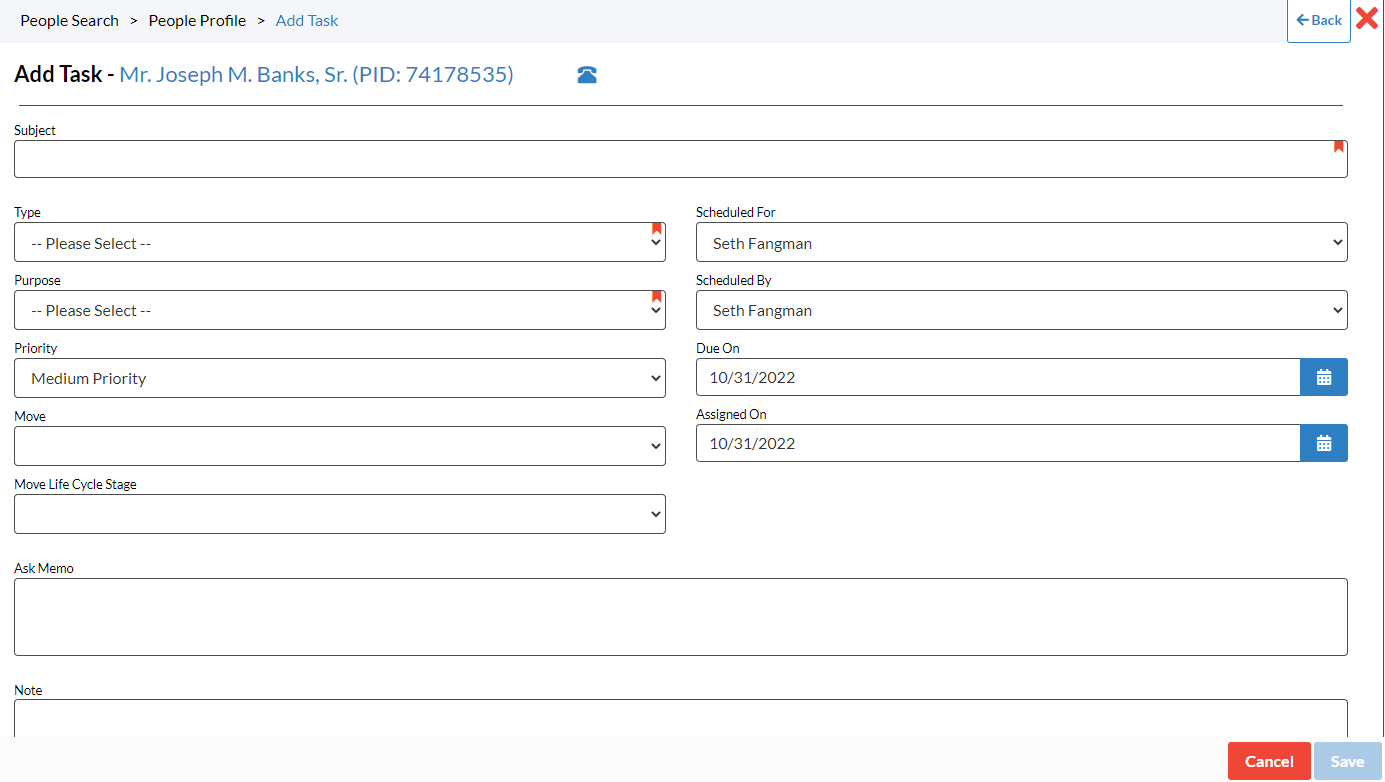Click the Add Task breadcrumb
Screen dimensions: 1385x782
307,20
